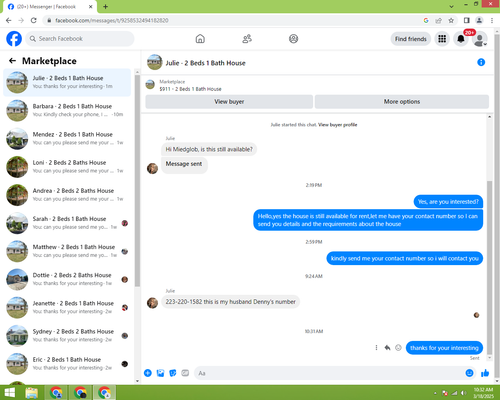Click chat list scrollbar down arrow
This screenshot has width=500, height=400.
(x=137, y=381)
